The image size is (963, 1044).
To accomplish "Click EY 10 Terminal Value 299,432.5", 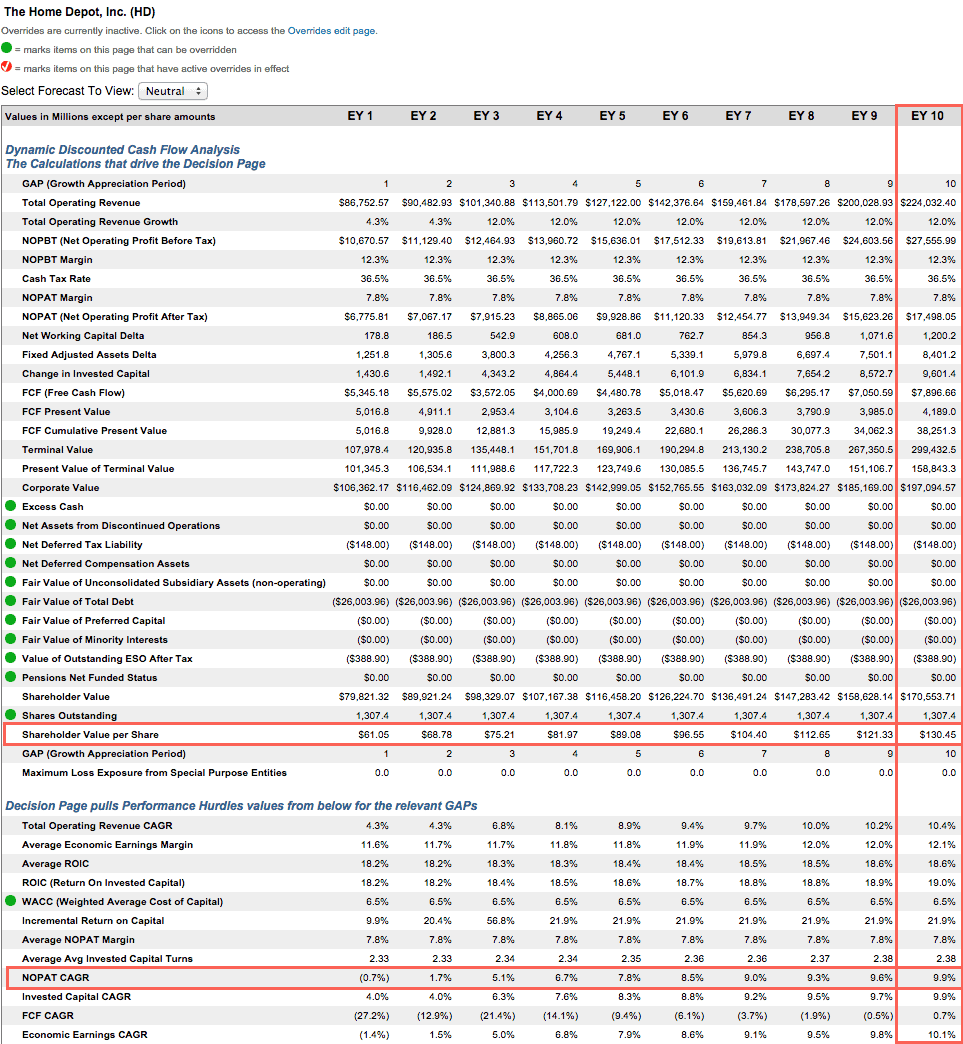I will 934,449.
